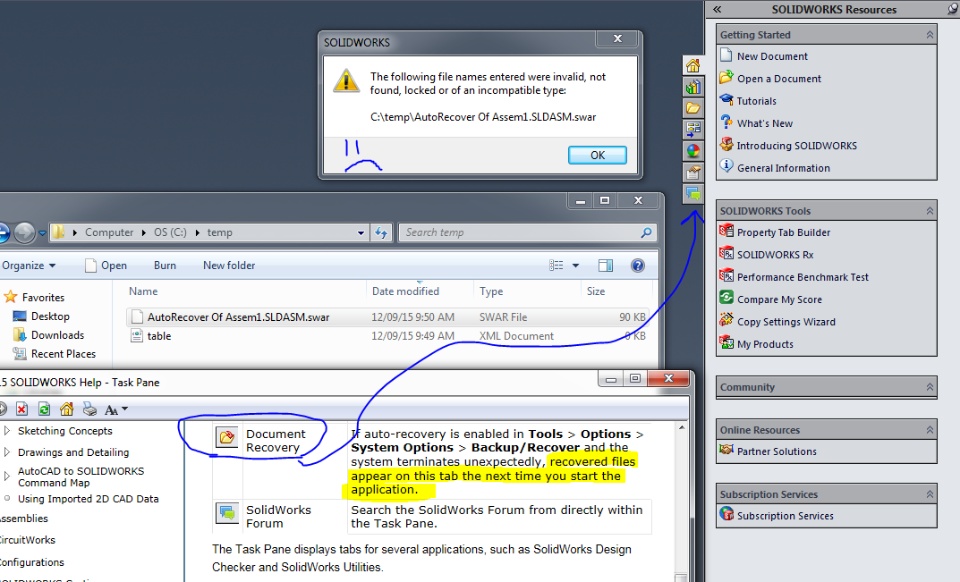Run Performance Benchmark Test
This screenshot has height=582, width=960.
tap(803, 277)
